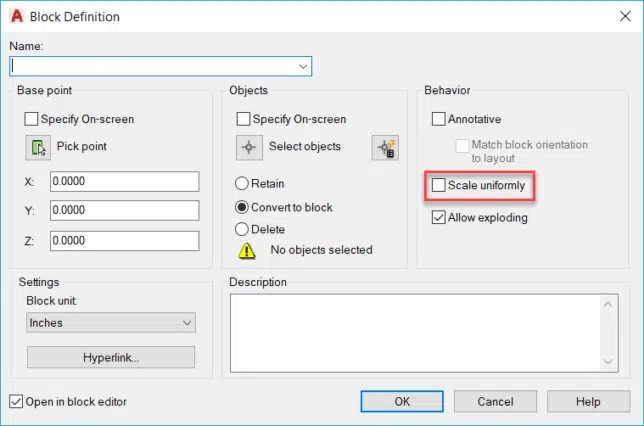The width and height of the screenshot is (644, 426).
Task: Open Quick Select icon beside Select objects
Action: coord(385,147)
